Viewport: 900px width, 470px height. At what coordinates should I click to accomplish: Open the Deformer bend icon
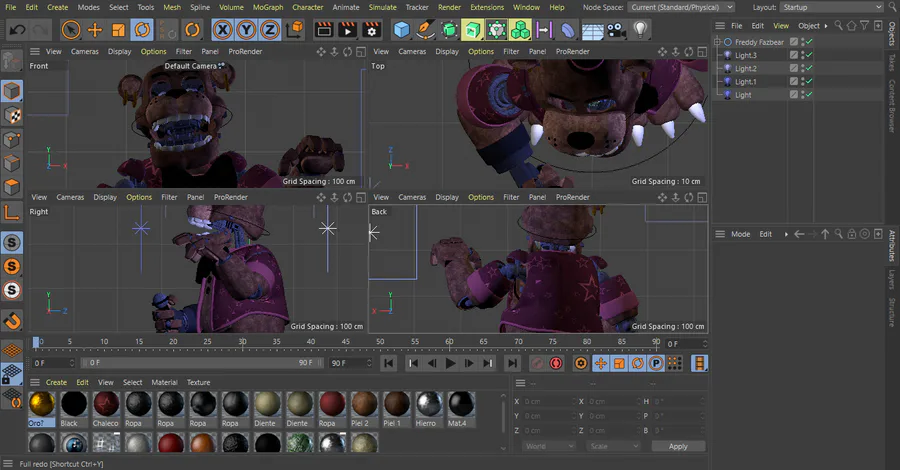tap(568, 29)
